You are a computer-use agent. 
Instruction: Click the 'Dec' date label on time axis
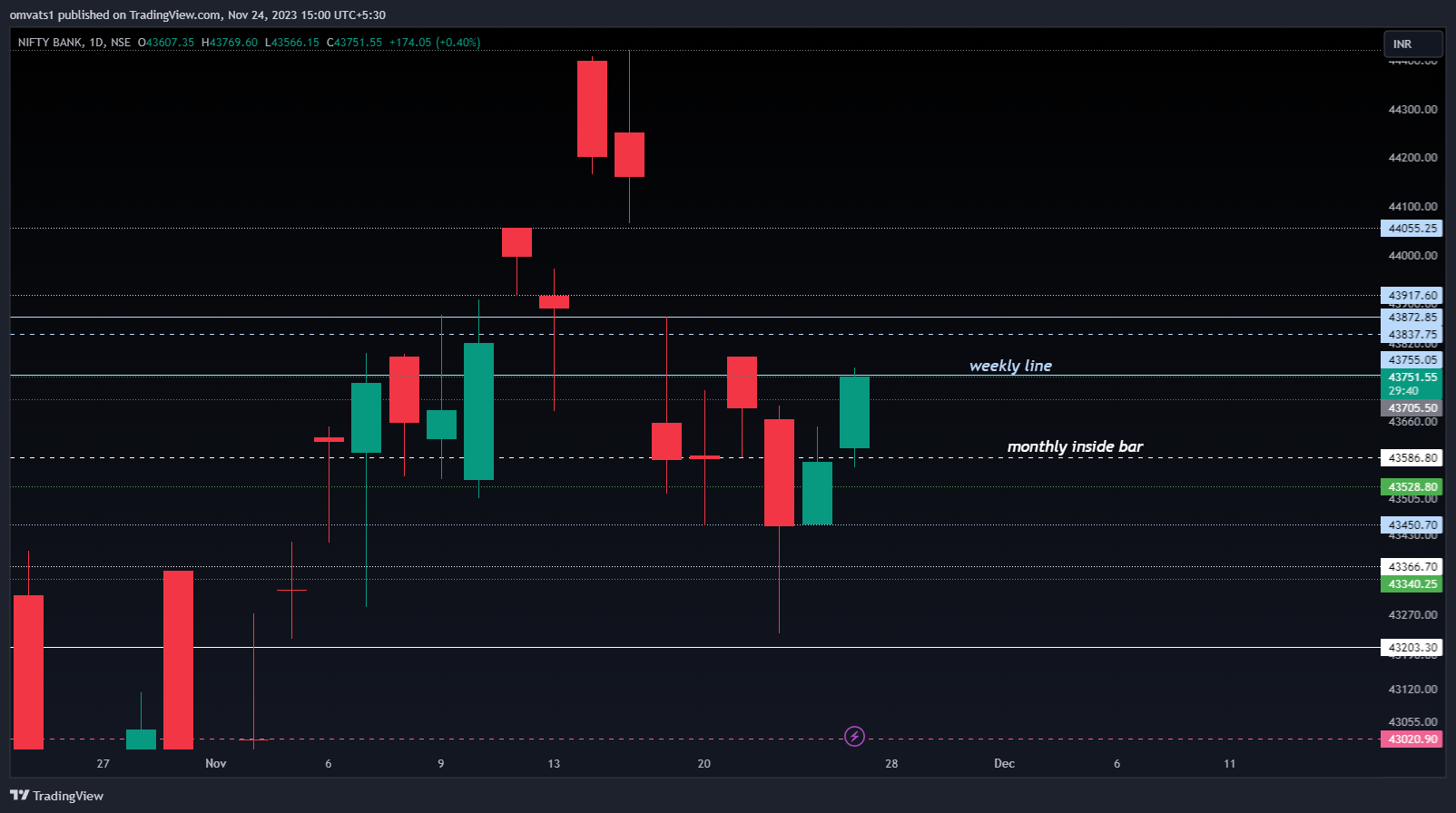(x=1004, y=763)
